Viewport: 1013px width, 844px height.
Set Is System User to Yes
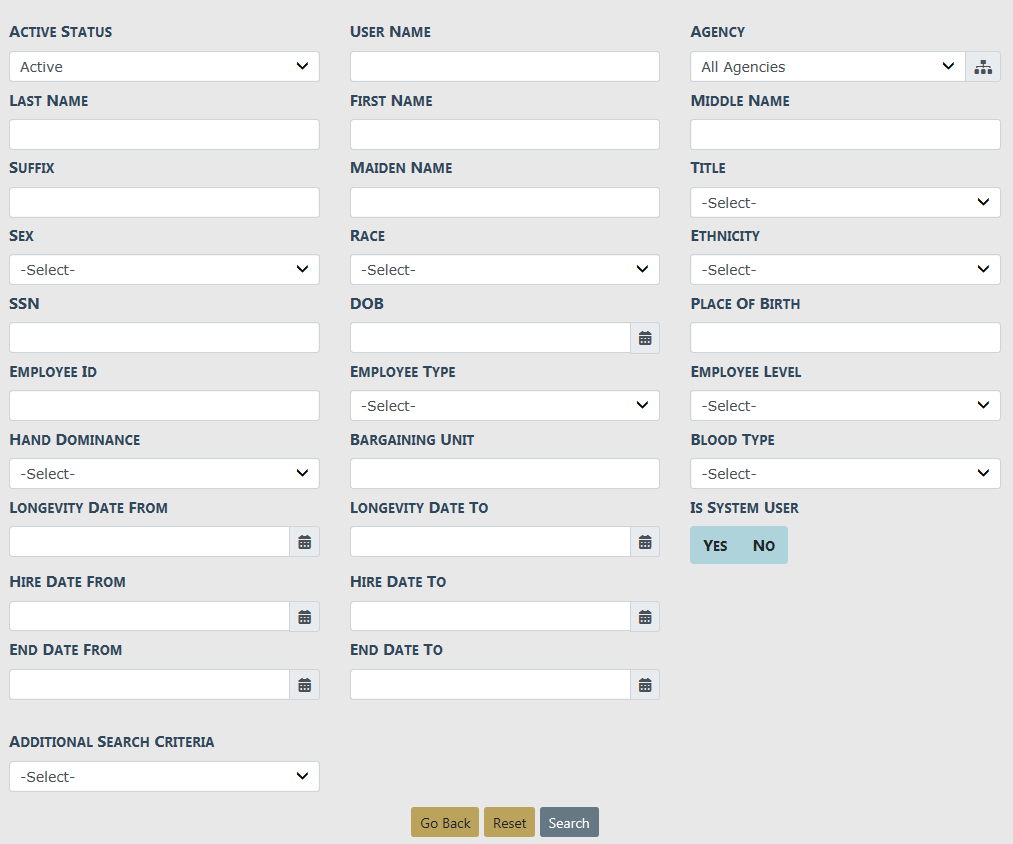point(715,545)
